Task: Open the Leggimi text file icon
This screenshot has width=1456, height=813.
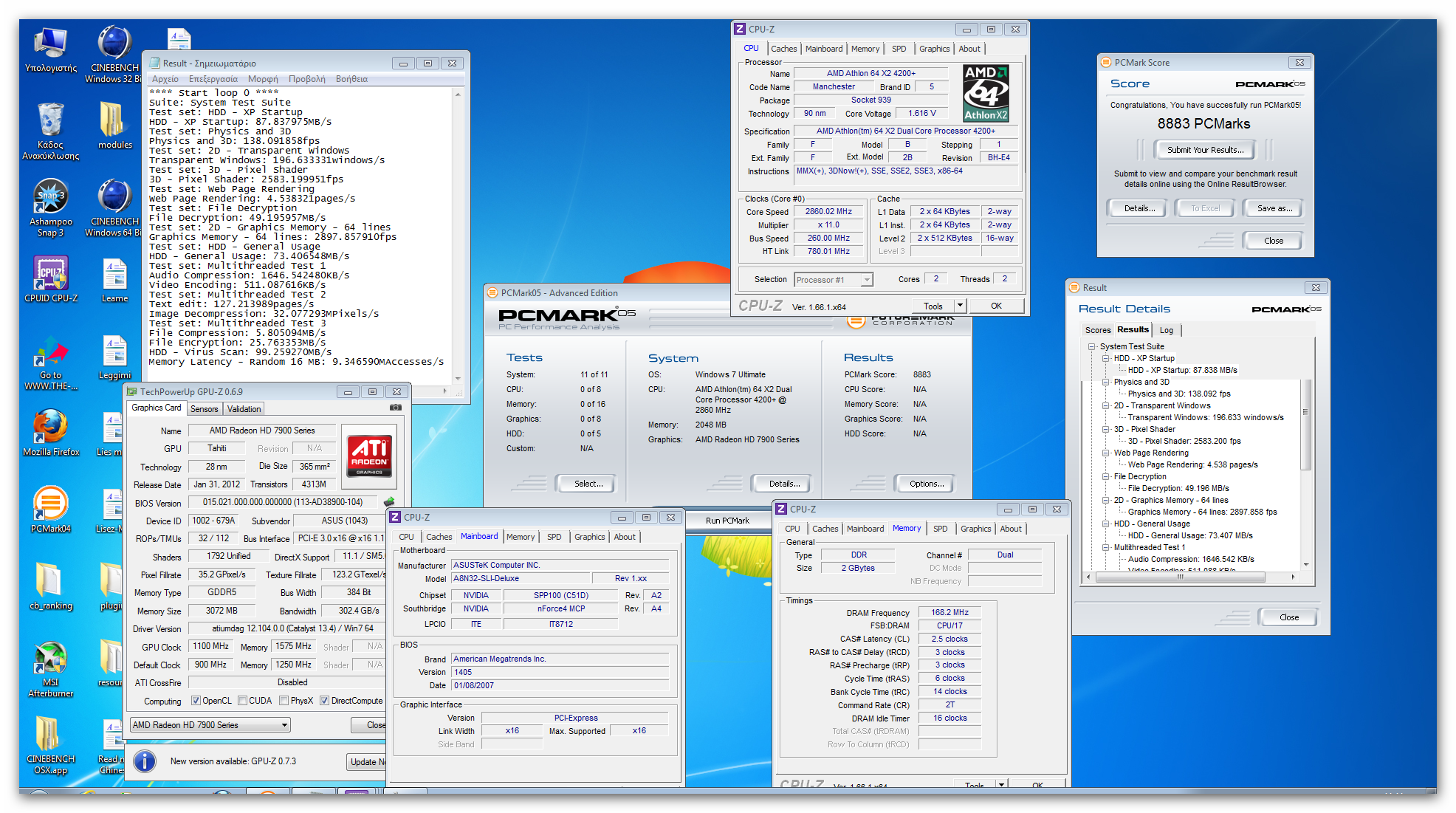Action: point(114,358)
